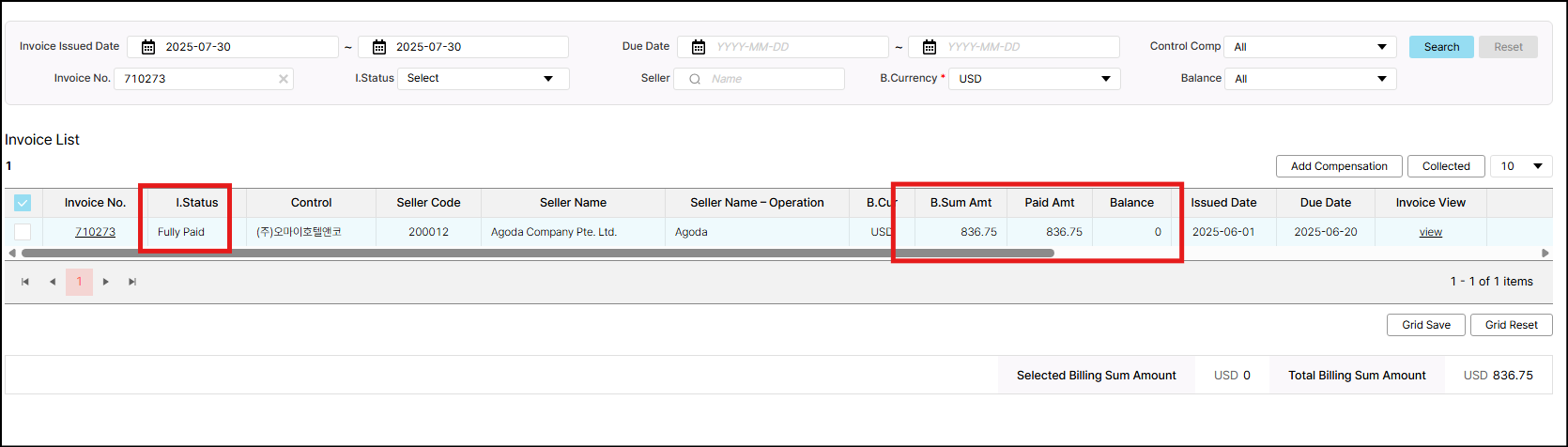Viewport: 1568px width, 447px height.
Task: Click the grid horizontal scrollbar
Action: tap(537, 253)
